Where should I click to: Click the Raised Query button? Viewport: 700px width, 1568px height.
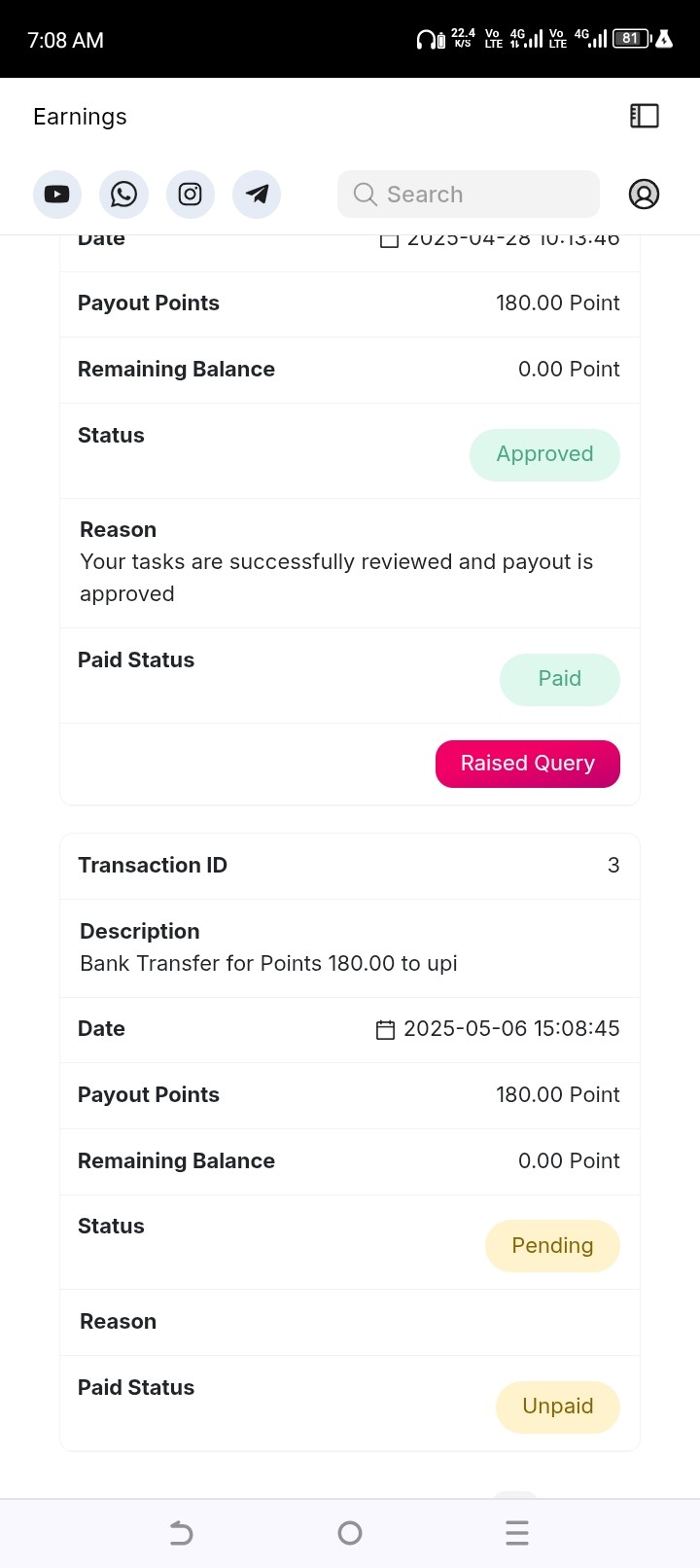pos(528,764)
